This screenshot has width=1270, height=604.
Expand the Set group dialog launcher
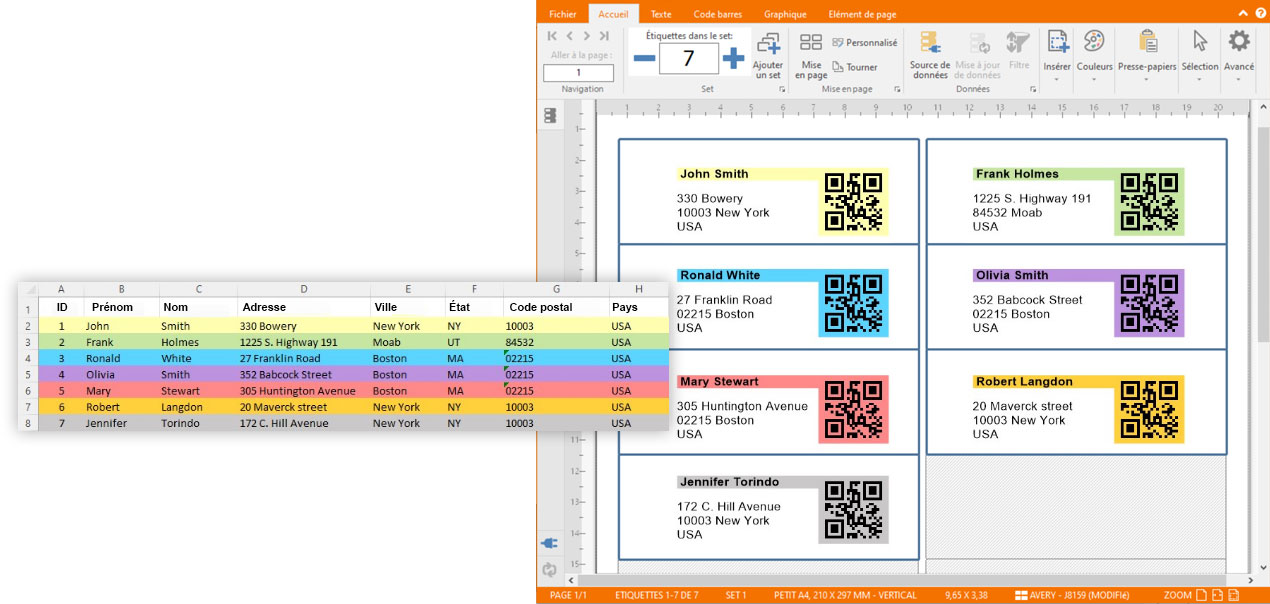[x=782, y=90]
